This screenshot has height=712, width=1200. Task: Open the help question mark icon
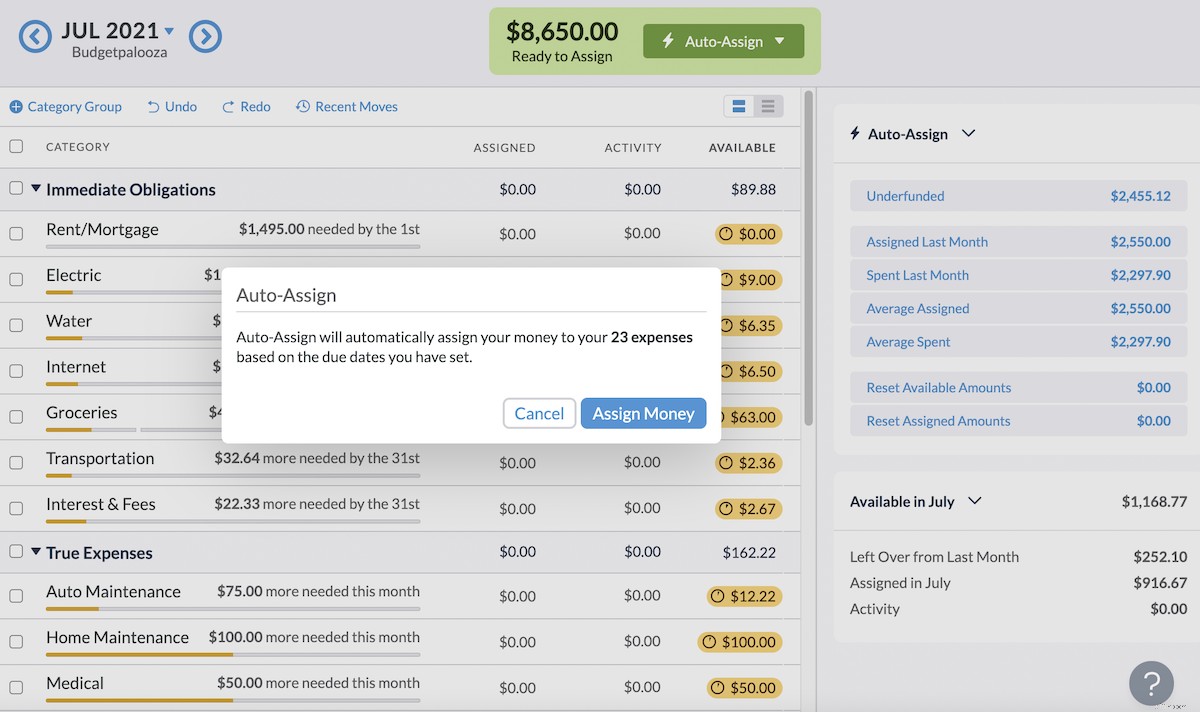pos(1151,683)
